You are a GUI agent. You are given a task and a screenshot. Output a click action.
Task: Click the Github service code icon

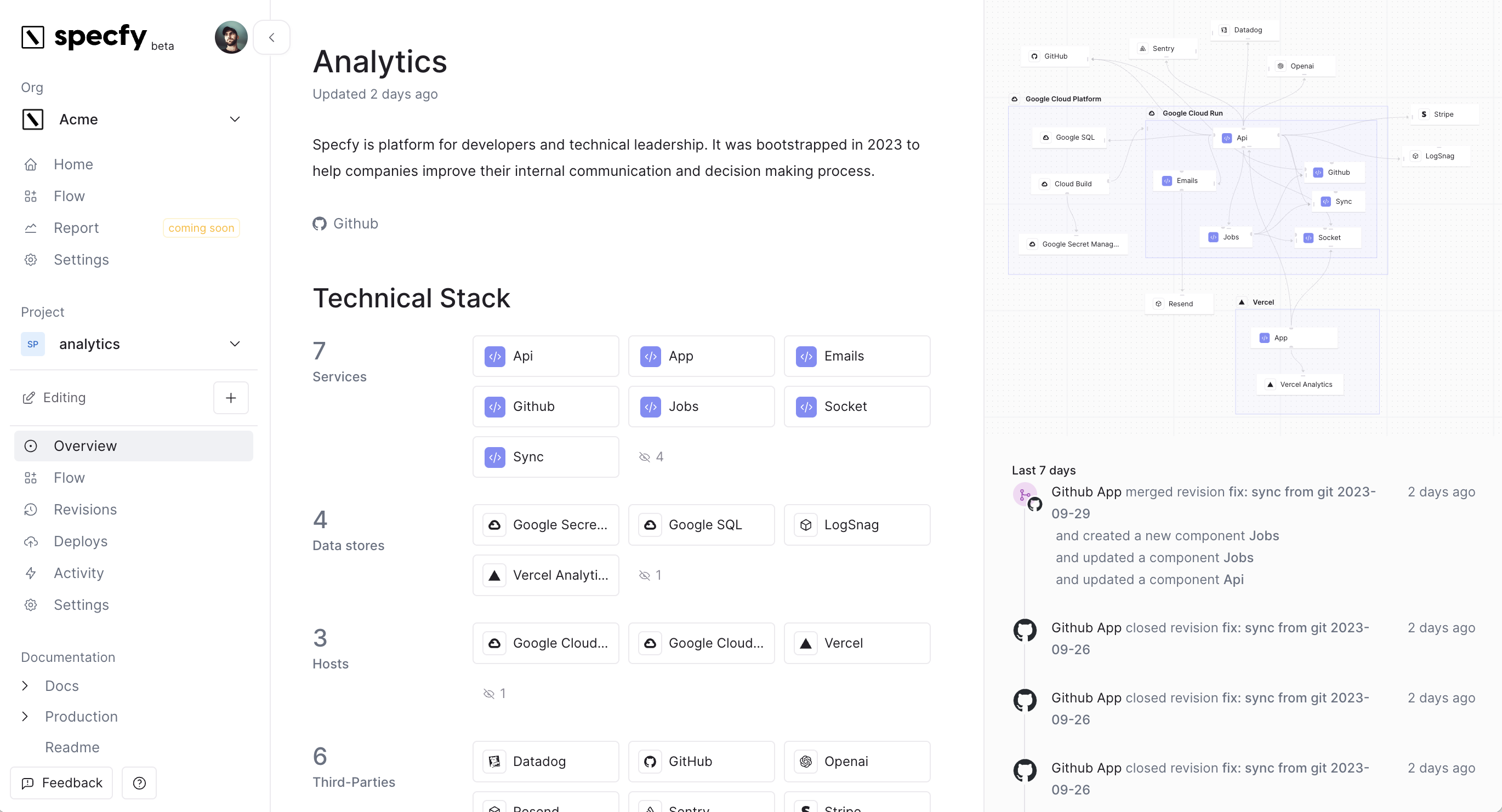click(495, 407)
